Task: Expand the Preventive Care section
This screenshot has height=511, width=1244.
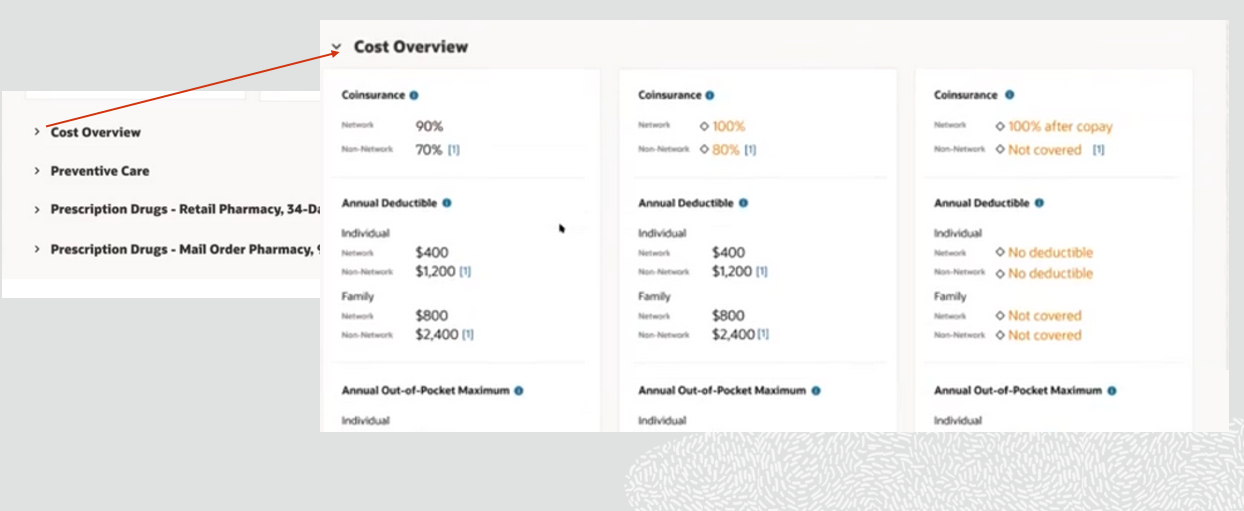Action: [37, 171]
